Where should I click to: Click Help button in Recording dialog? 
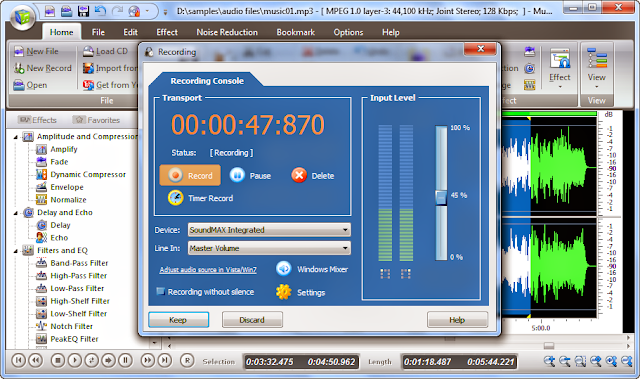[457, 320]
